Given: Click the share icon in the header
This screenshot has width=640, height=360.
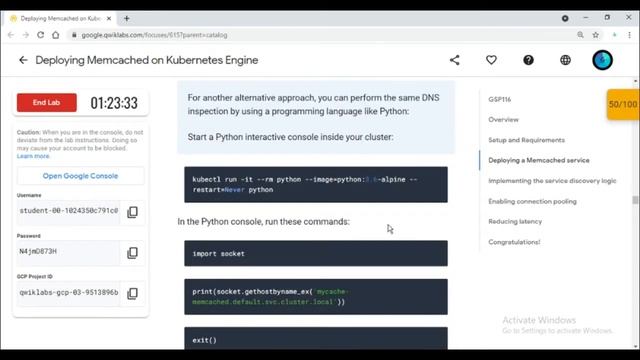Looking at the screenshot, I should pos(454,60).
